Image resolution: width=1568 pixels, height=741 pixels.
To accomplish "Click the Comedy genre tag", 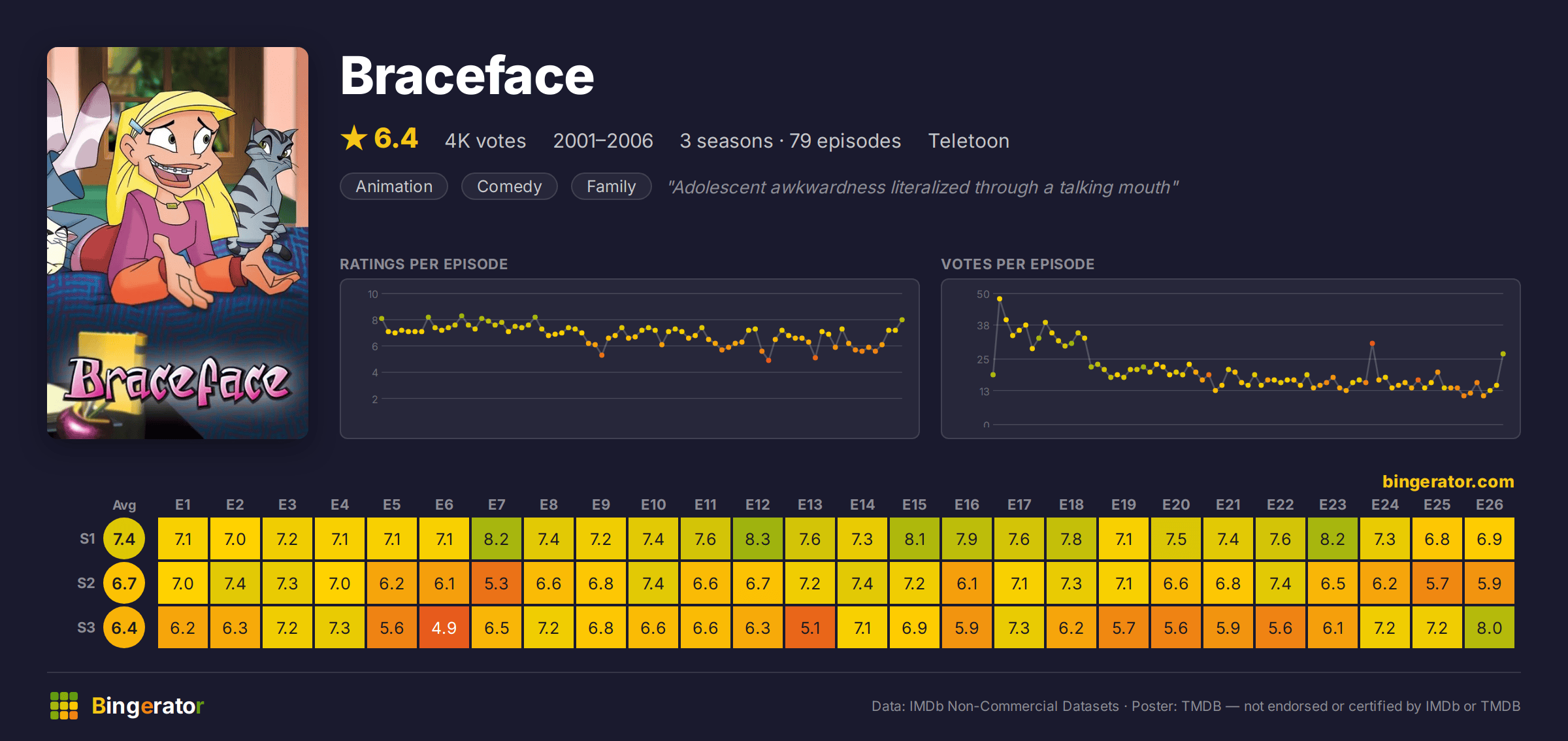I will 510,186.
